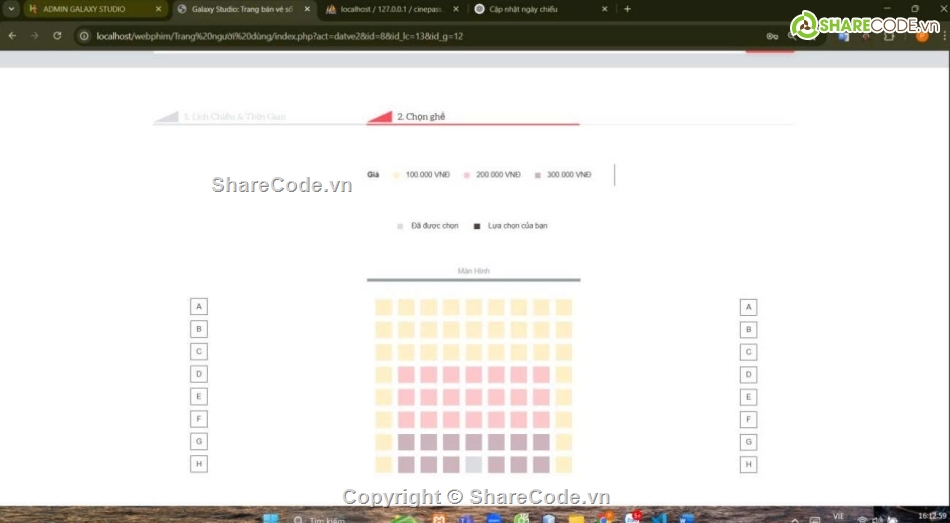950x523 pixels.
Task: Click the 100.000 VNĐ yellow price swatch
Action: (396, 175)
